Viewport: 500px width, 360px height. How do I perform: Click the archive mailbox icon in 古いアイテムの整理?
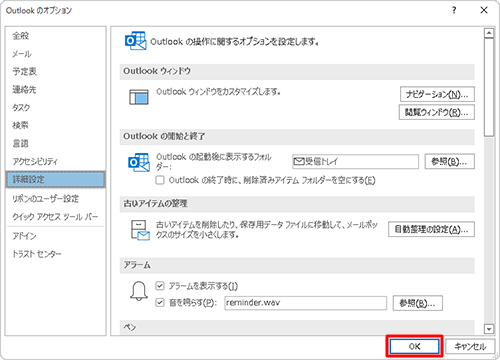pos(140,230)
